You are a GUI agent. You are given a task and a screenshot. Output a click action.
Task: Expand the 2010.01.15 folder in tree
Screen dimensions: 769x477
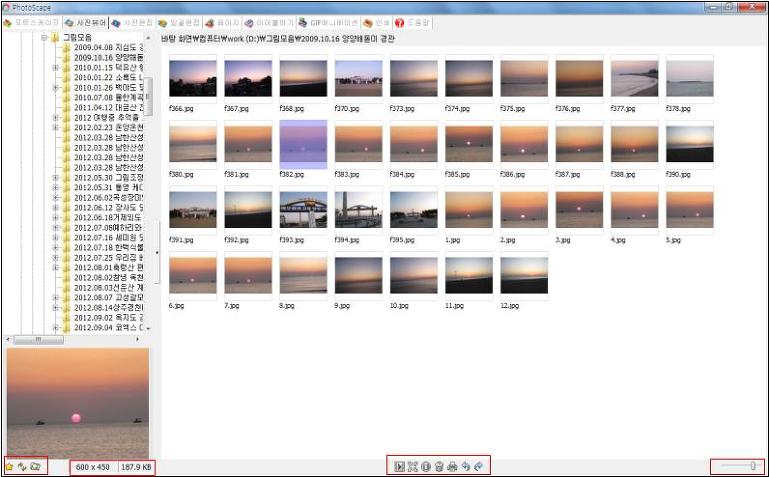(56, 68)
